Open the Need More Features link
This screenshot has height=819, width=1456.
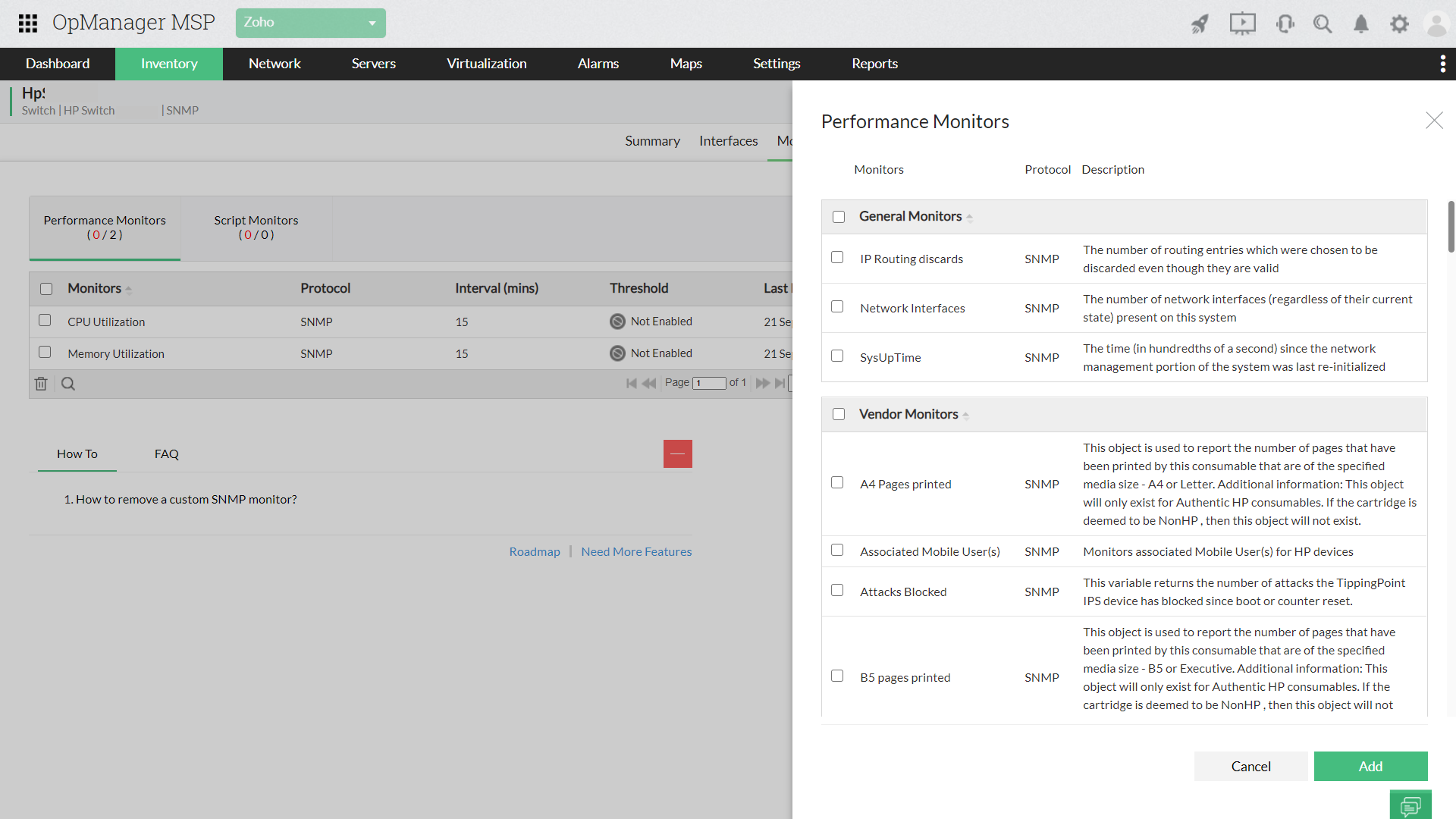click(x=636, y=551)
